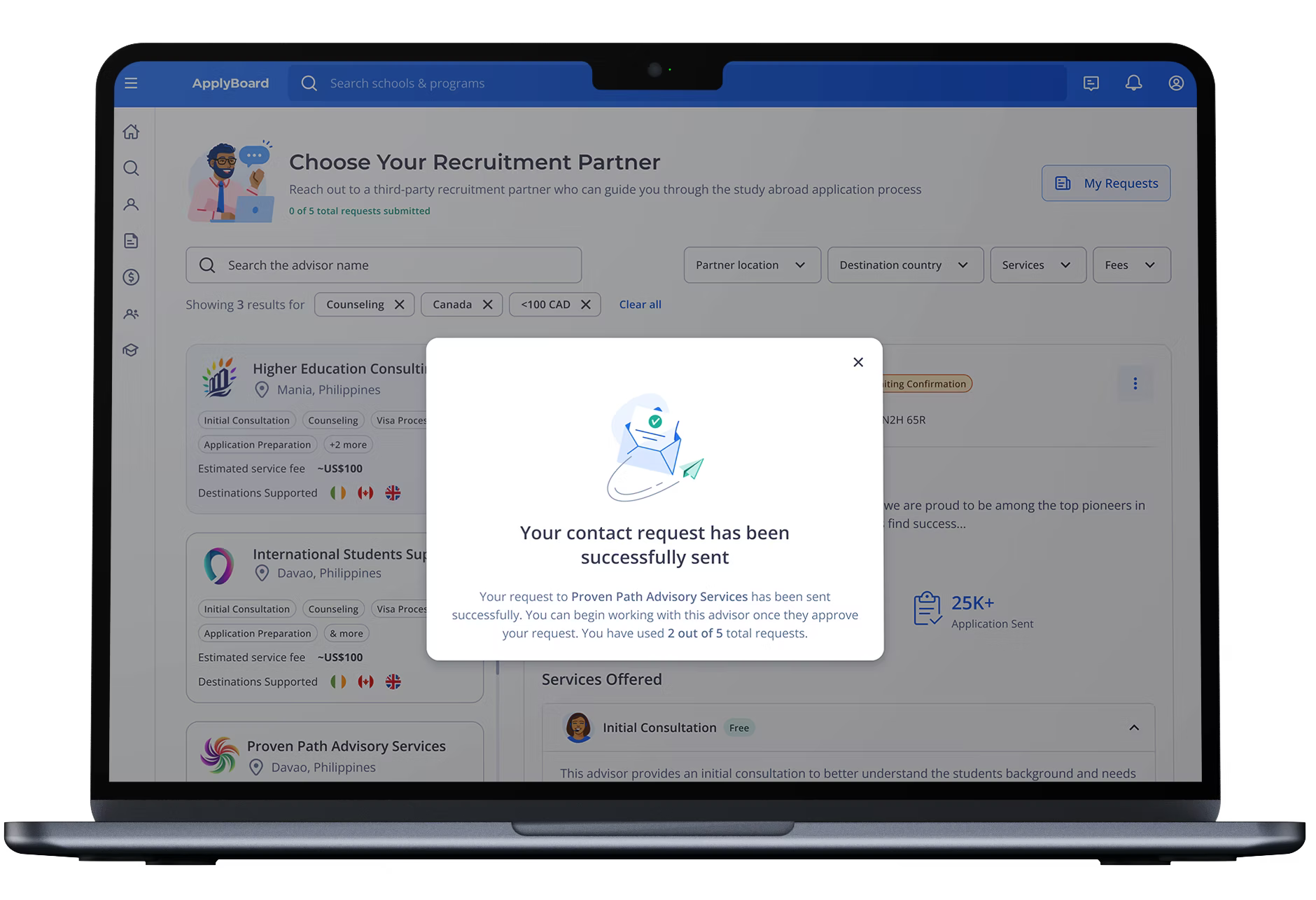Open the sidebar documents icon

click(x=131, y=241)
